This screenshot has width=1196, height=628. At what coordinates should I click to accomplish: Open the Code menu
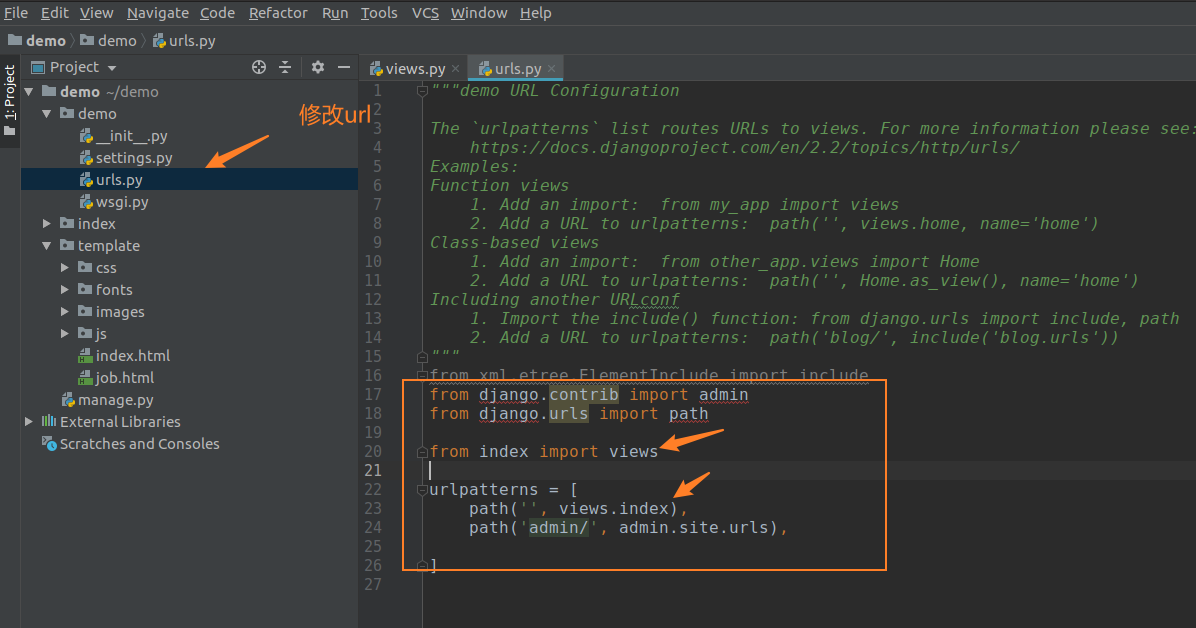217,13
